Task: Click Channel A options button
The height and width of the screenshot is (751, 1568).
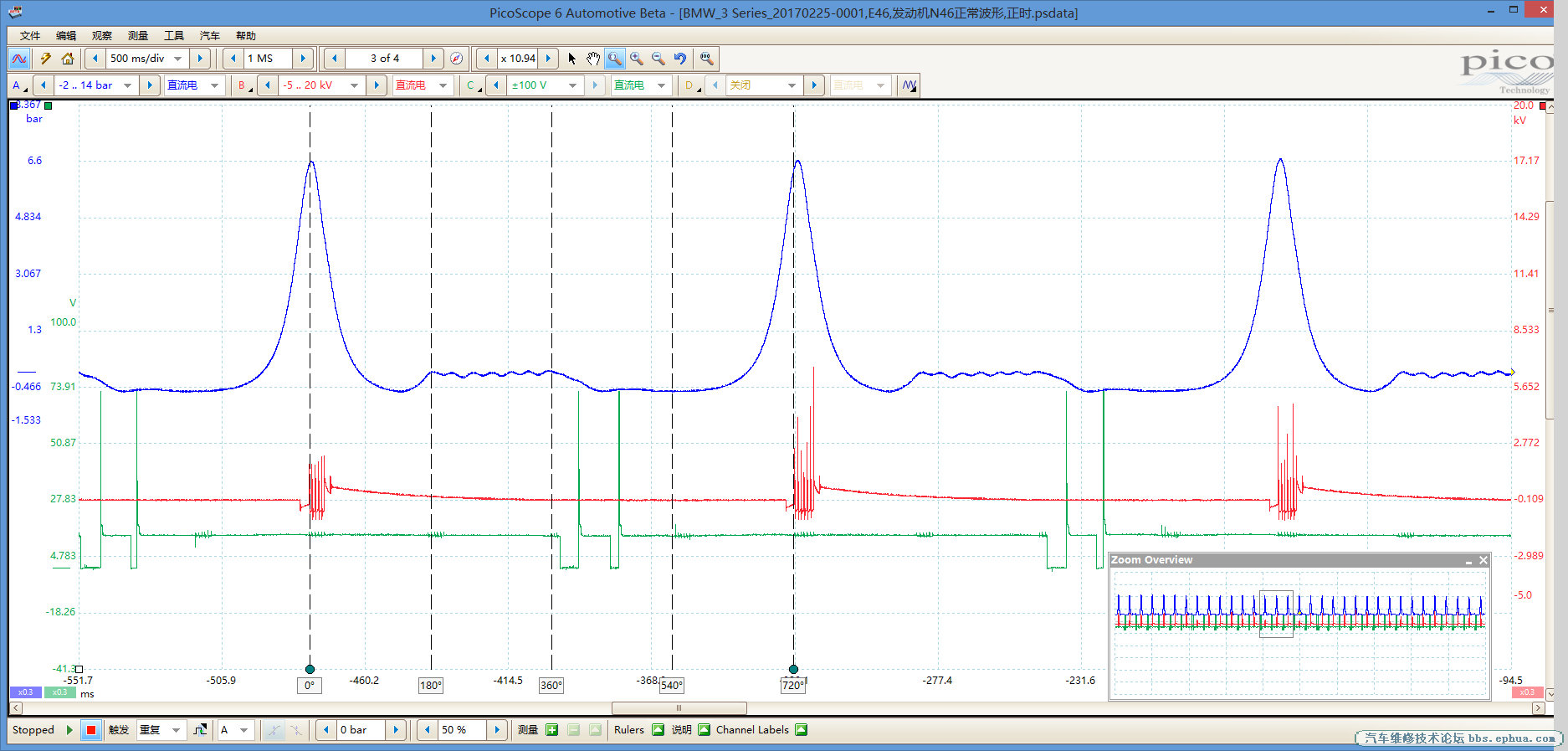Action: 18,85
